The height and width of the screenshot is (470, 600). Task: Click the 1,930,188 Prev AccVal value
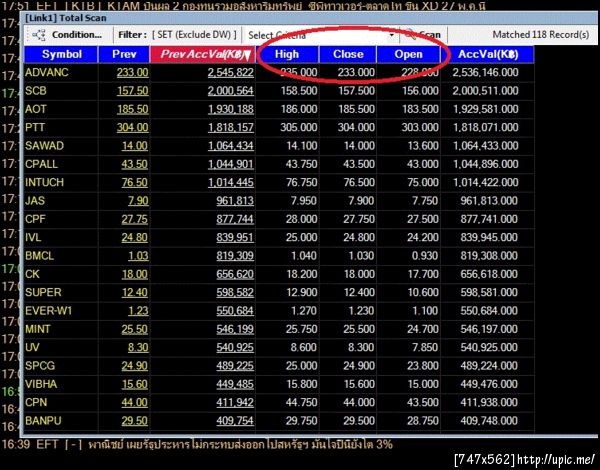point(231,109)
